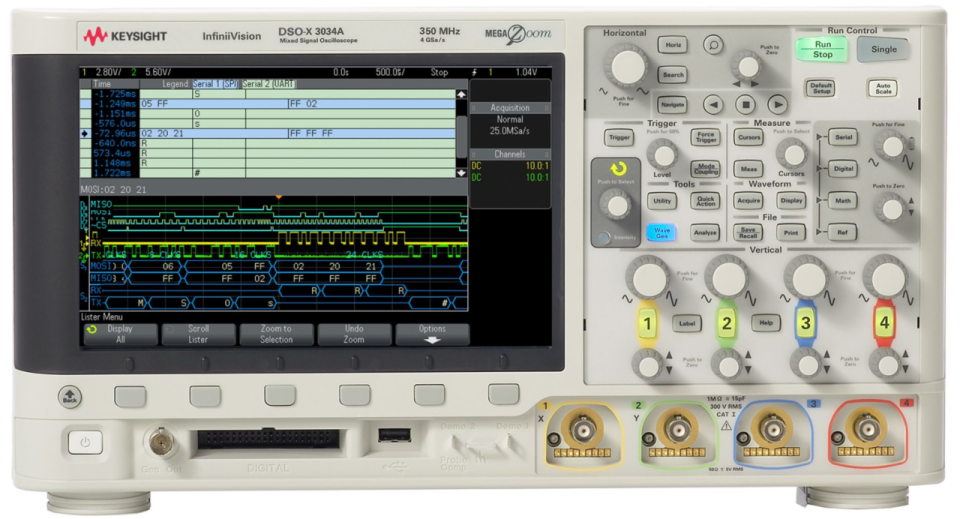
Task: Push the Horiz key
Action: click(672, 45)
